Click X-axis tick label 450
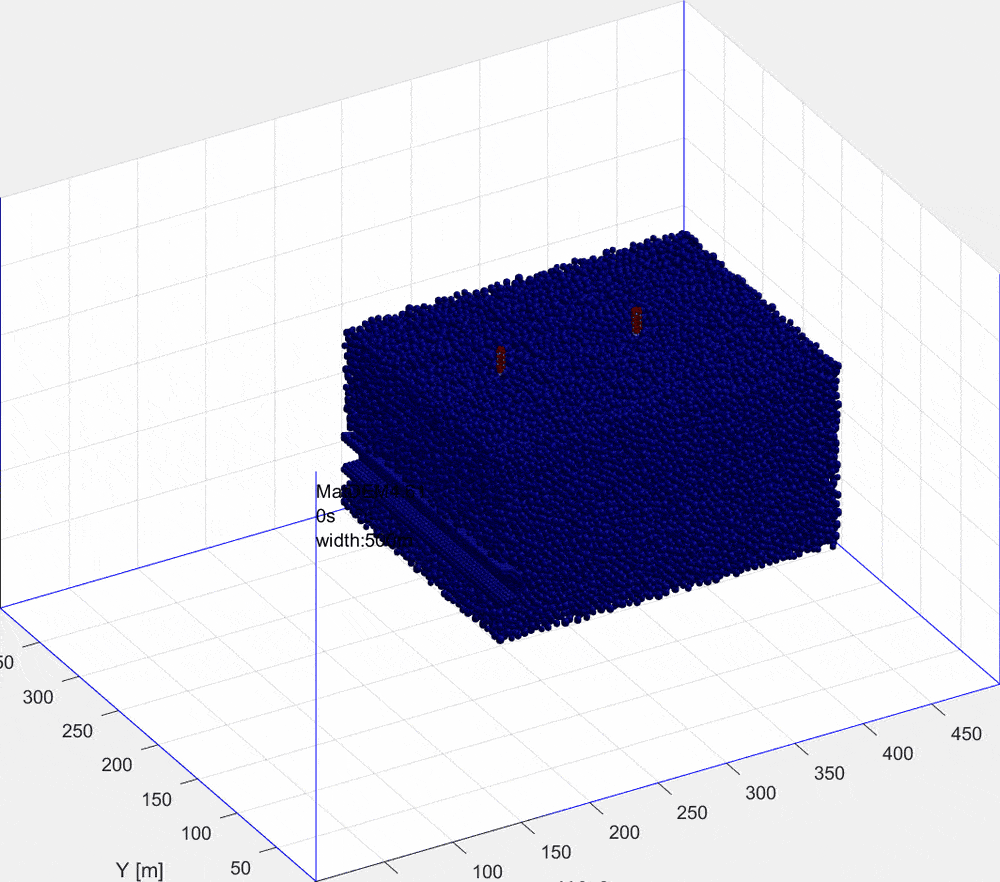Image resolution: width=1000 pixels, height=882 pixels. (967, 733)
